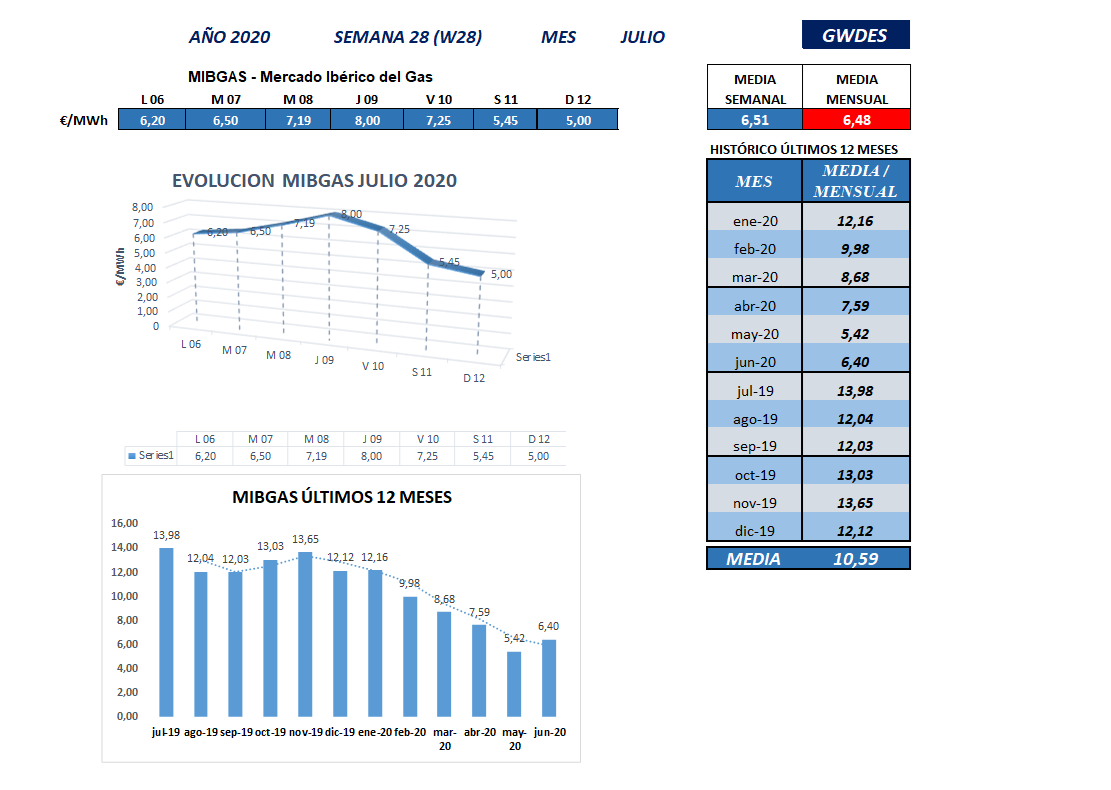This screenshot has width=1111, height=790.
Task: Click the GWDES dark blue button
Action: click(x=855, y=35)
